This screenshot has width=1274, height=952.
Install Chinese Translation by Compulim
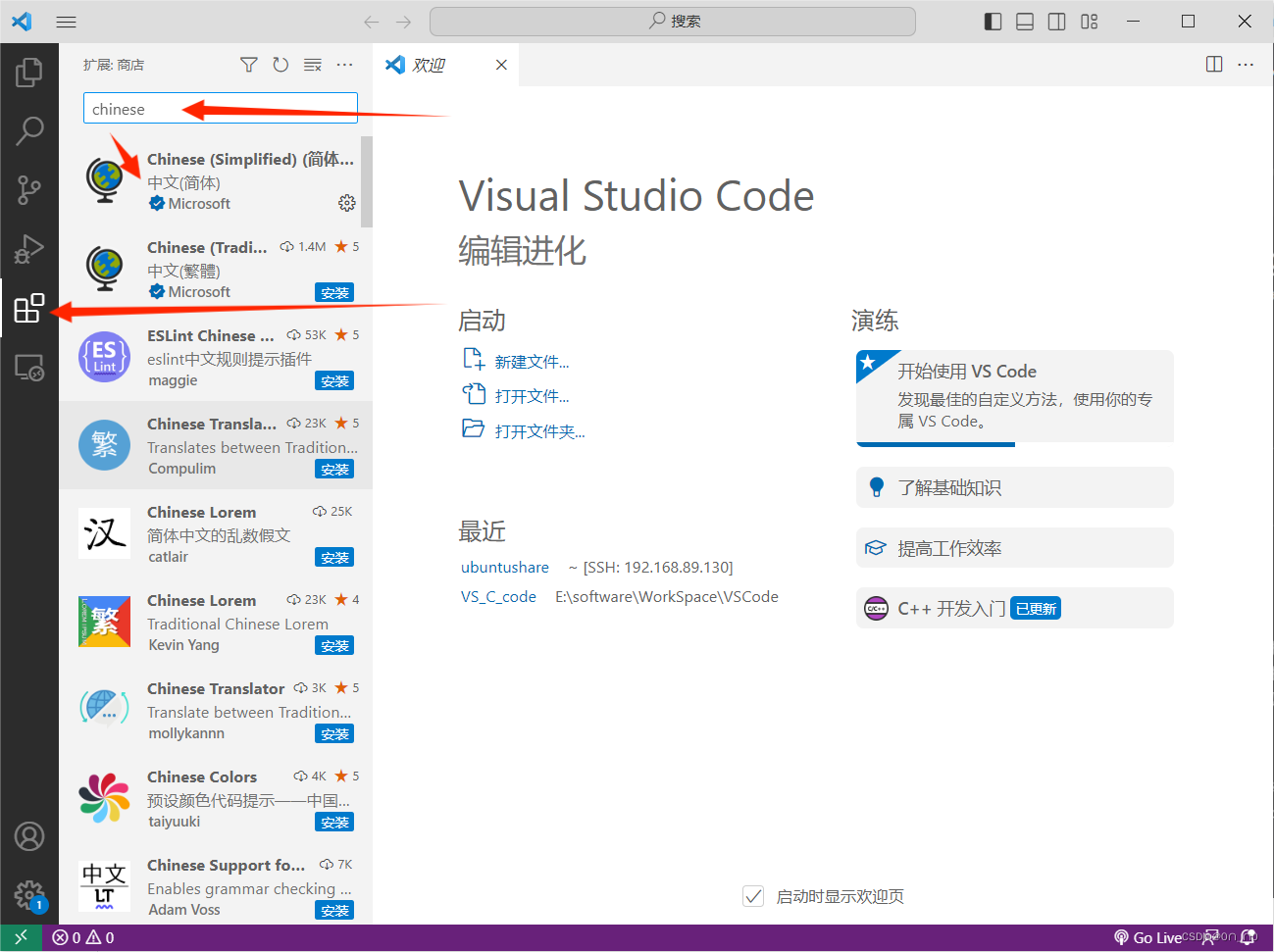click(x=334, y=469)
